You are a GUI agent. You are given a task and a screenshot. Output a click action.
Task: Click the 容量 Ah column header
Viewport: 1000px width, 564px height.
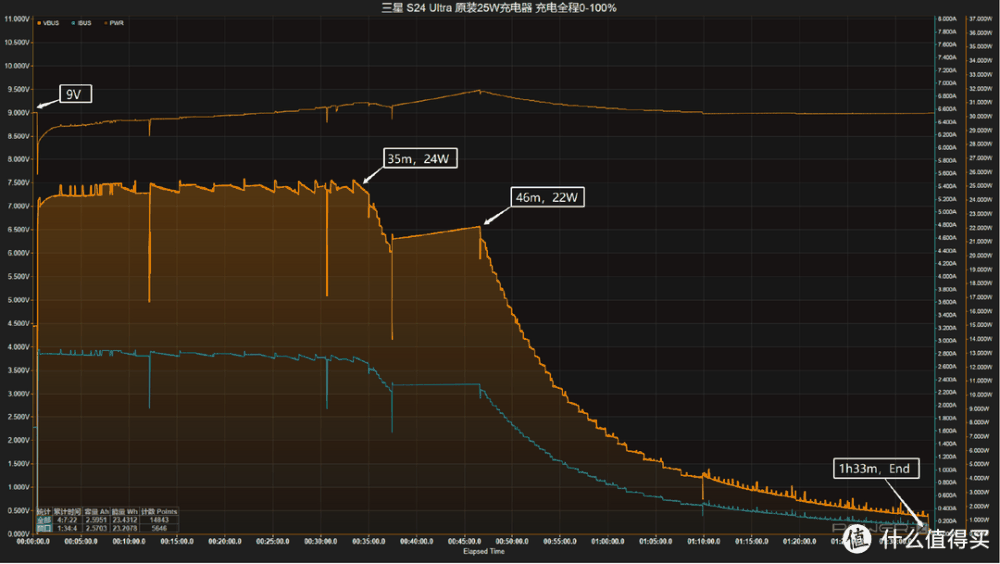(95, 512)
